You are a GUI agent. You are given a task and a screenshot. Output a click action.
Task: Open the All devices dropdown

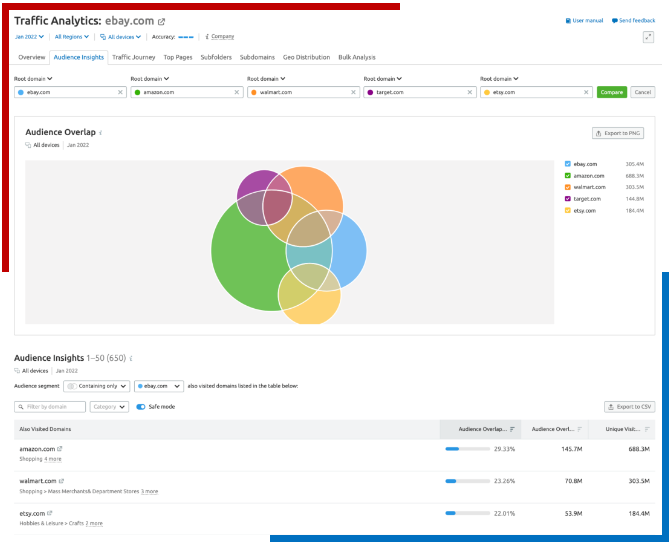(120, 37)
